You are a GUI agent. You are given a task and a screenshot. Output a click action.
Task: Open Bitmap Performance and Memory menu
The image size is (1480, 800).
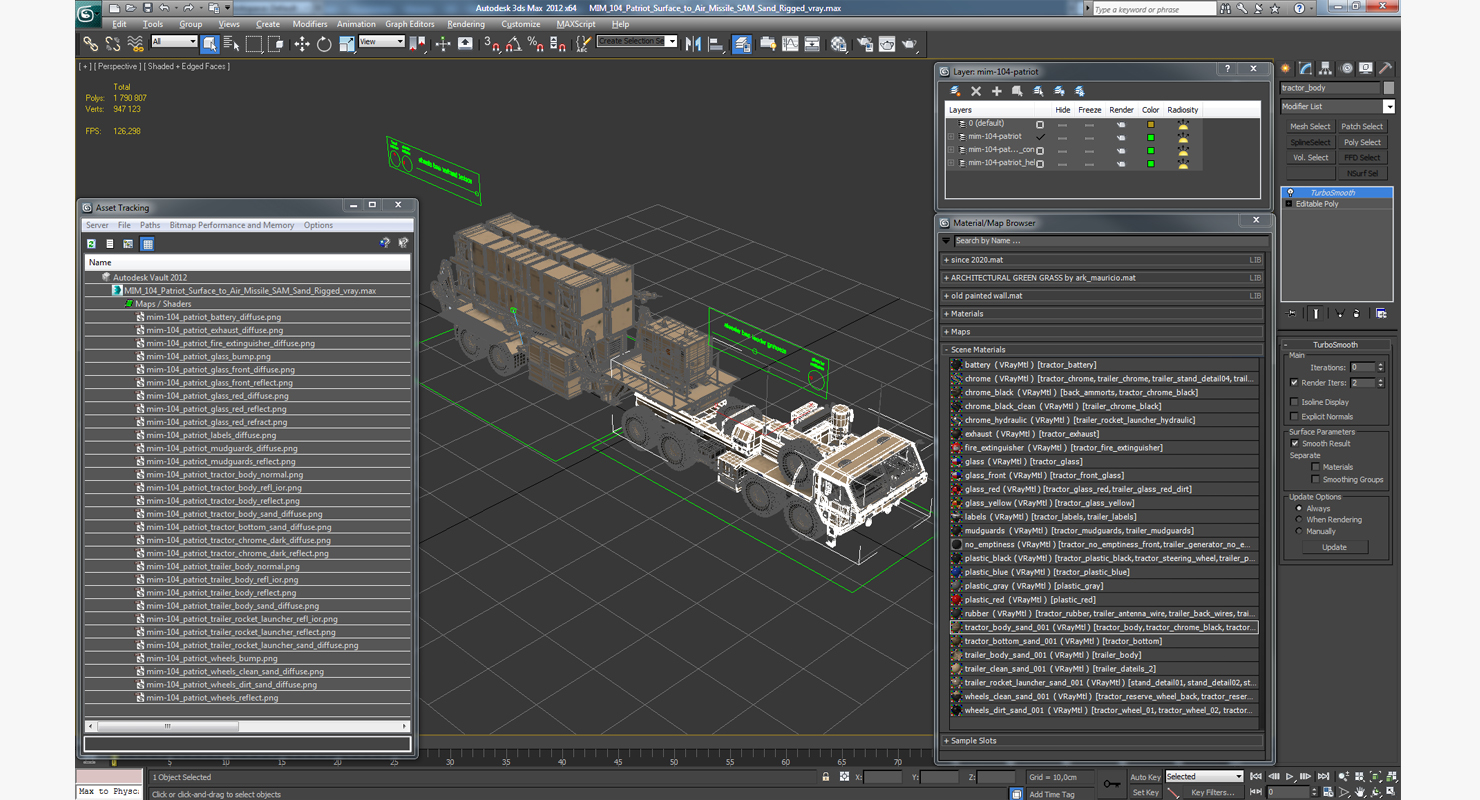(232, 225)
